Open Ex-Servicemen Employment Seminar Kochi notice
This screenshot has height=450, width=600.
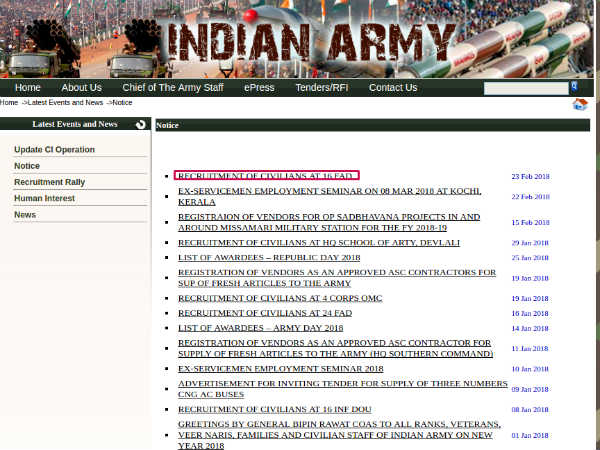click(329, 196)
